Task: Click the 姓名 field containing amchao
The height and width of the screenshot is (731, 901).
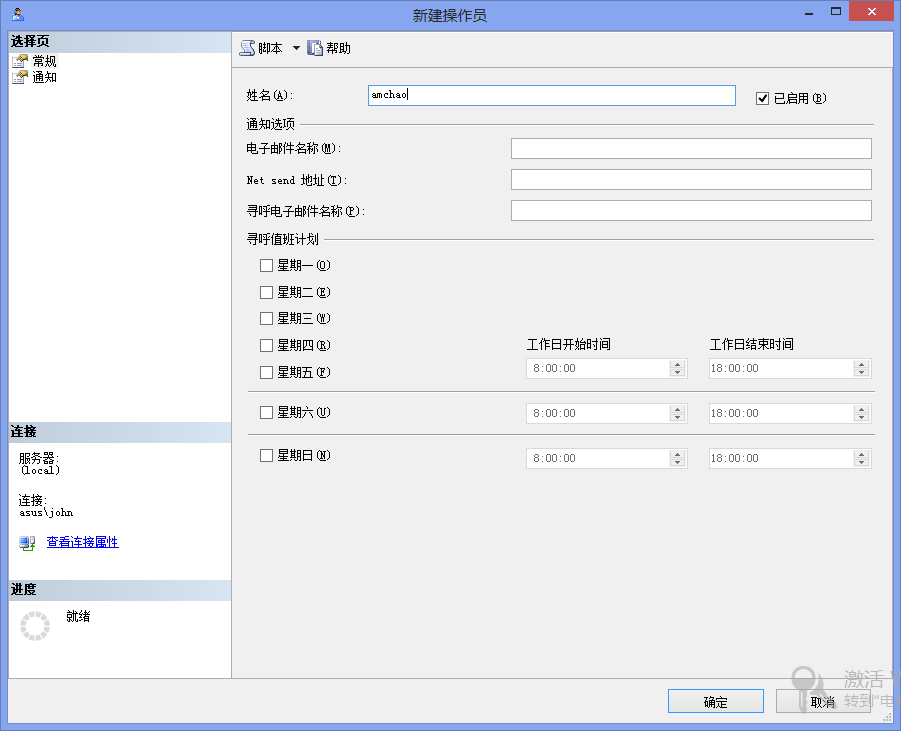Action: (551, 95)
